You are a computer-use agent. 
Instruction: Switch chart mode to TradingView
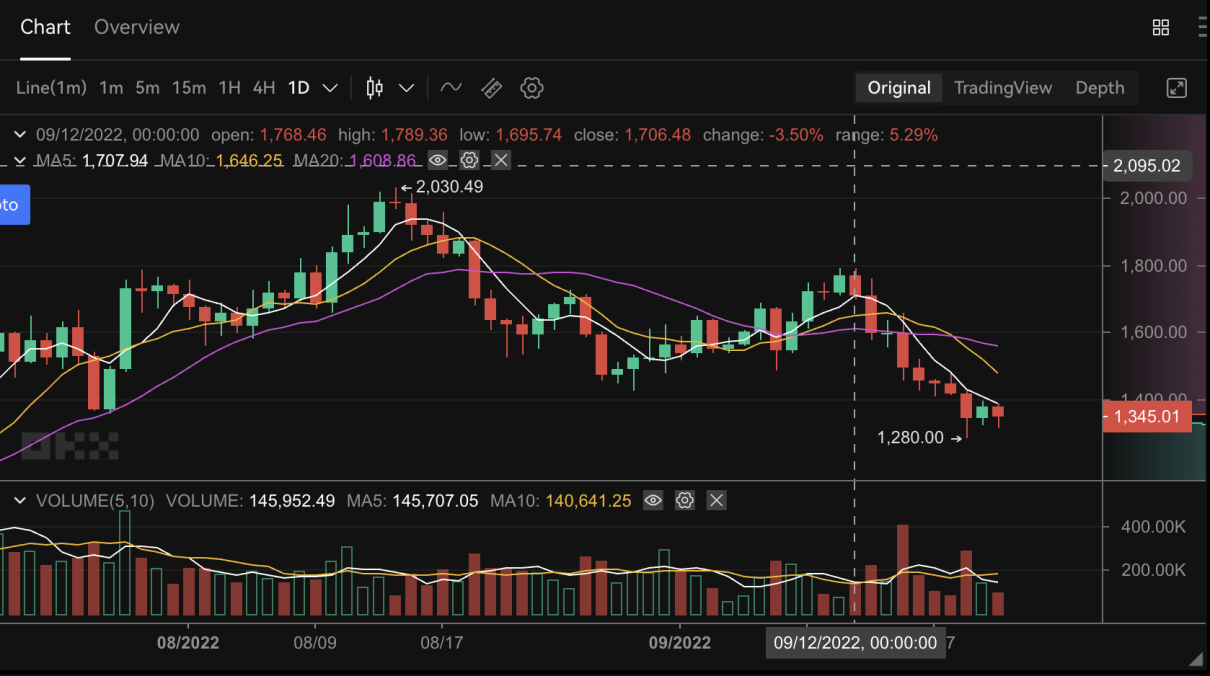pos(1002,88)
